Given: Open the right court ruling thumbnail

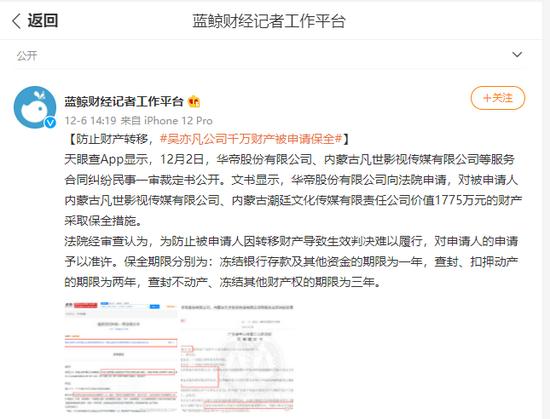Looking at the screenshot, I should 237,357.
